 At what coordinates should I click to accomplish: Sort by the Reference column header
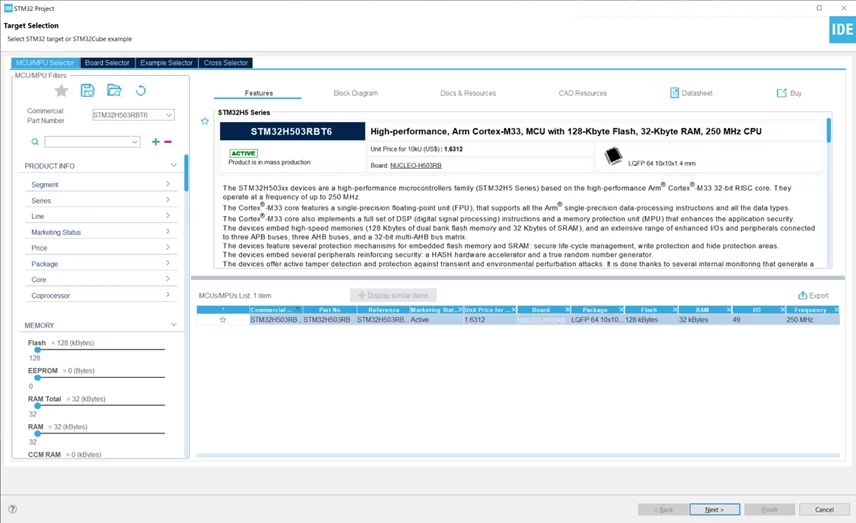pos(383,310)
